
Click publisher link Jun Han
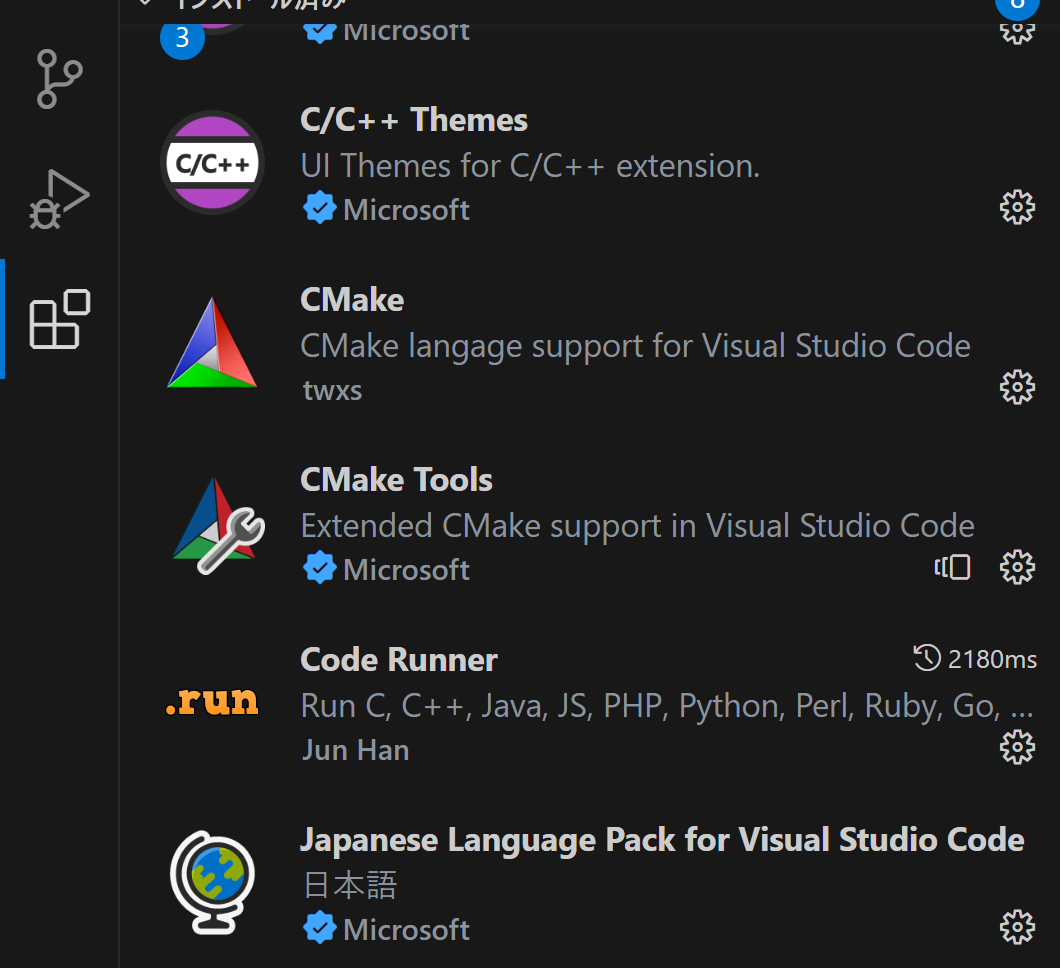(355, 749)
